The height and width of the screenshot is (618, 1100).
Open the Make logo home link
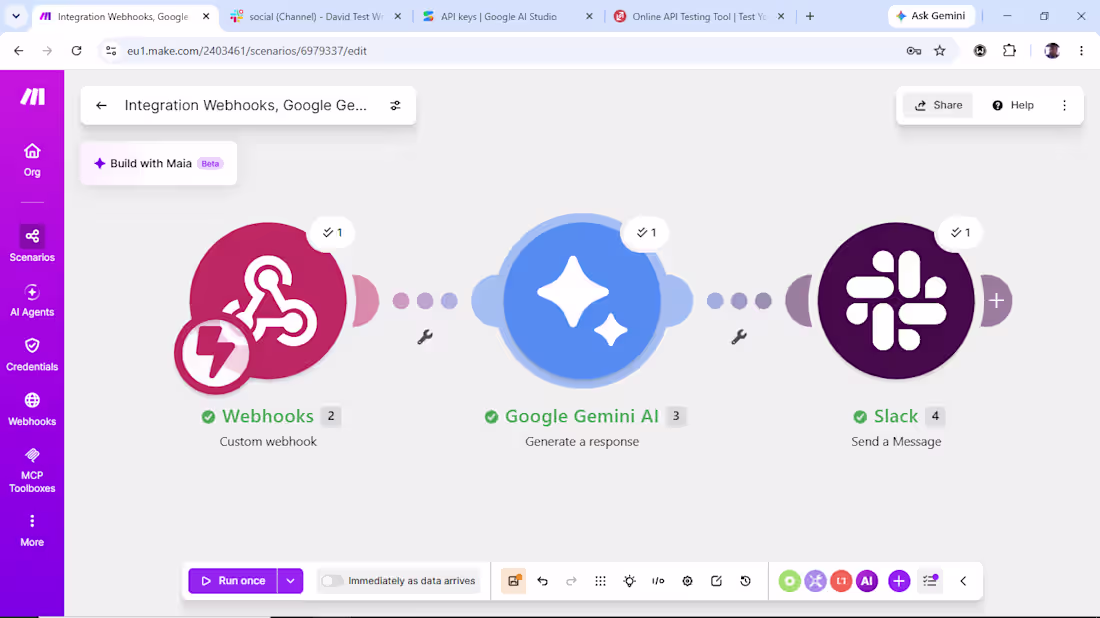(x=32, y=96)
